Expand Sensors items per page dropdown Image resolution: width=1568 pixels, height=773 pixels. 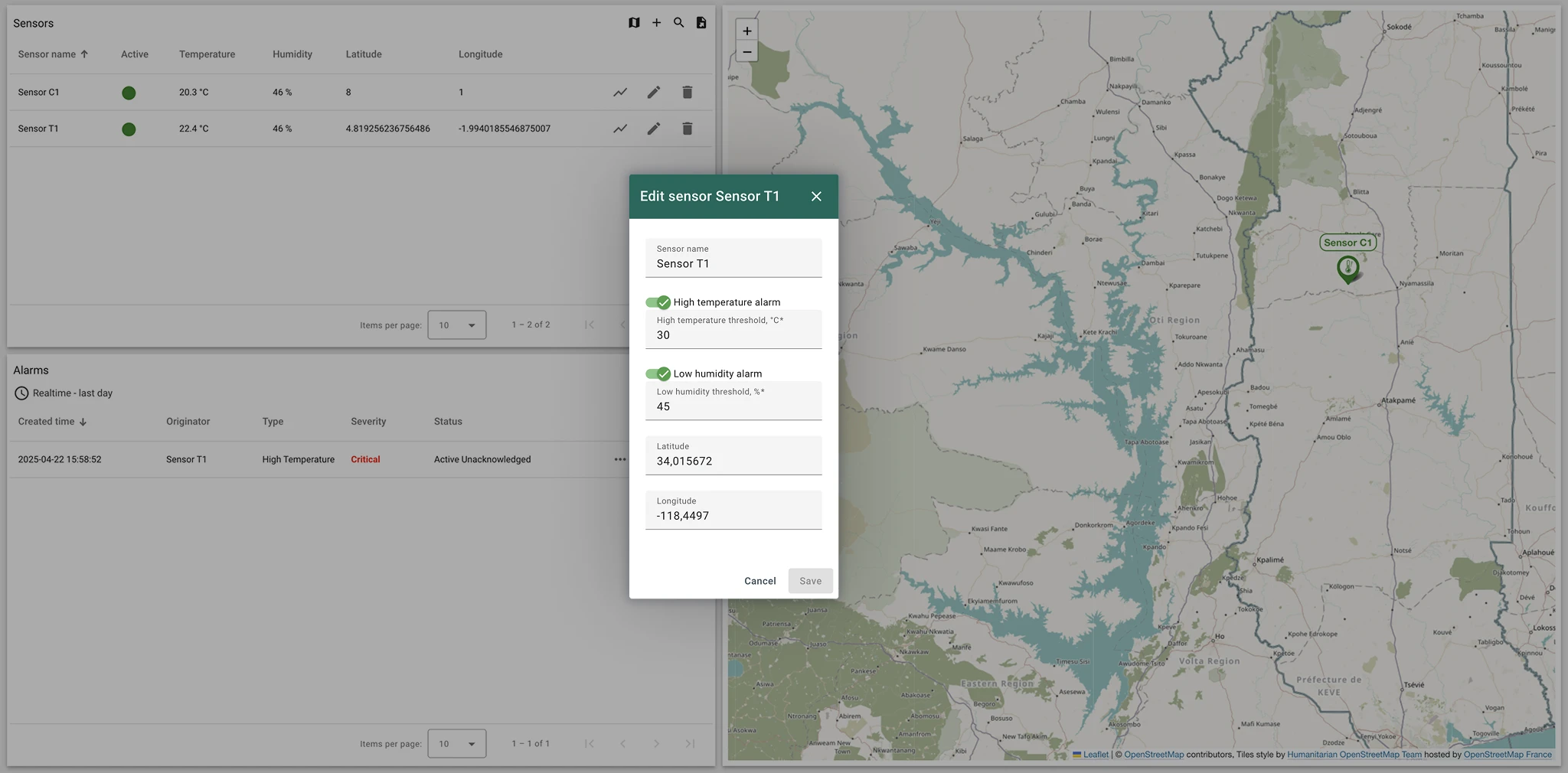[x=457, y=325]
